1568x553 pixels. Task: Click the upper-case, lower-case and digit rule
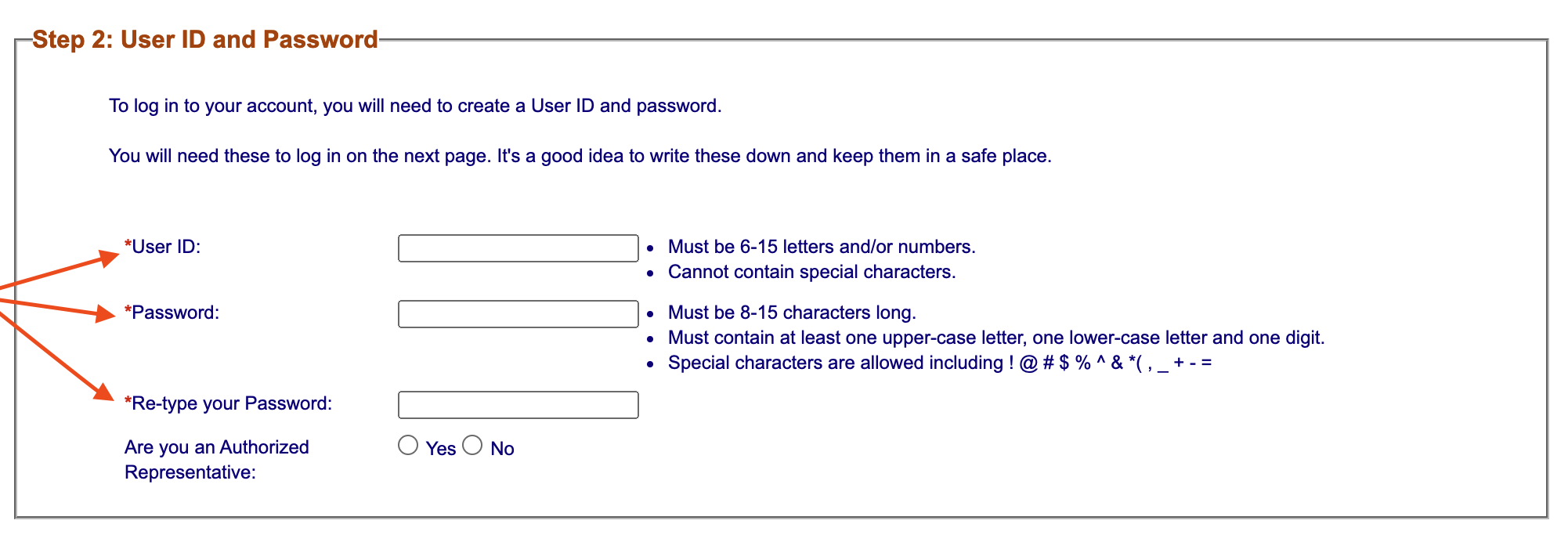point(995,338)
